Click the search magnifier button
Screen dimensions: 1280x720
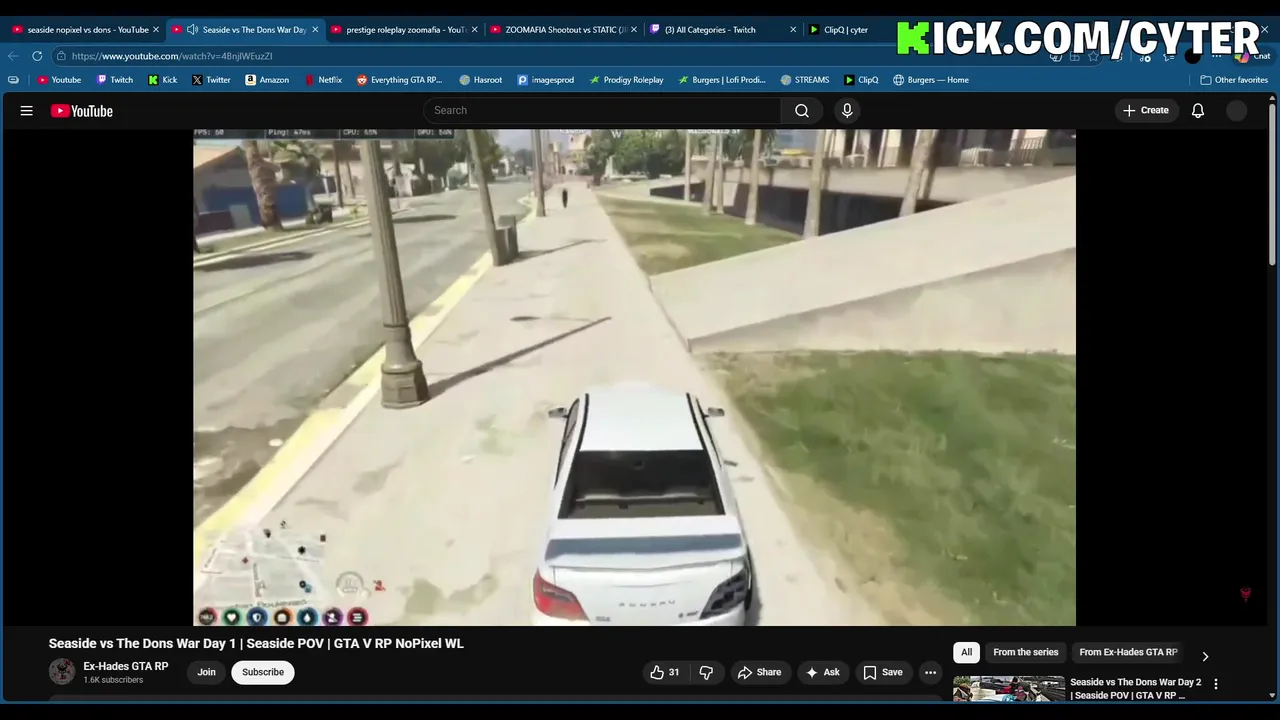point(802,111)
